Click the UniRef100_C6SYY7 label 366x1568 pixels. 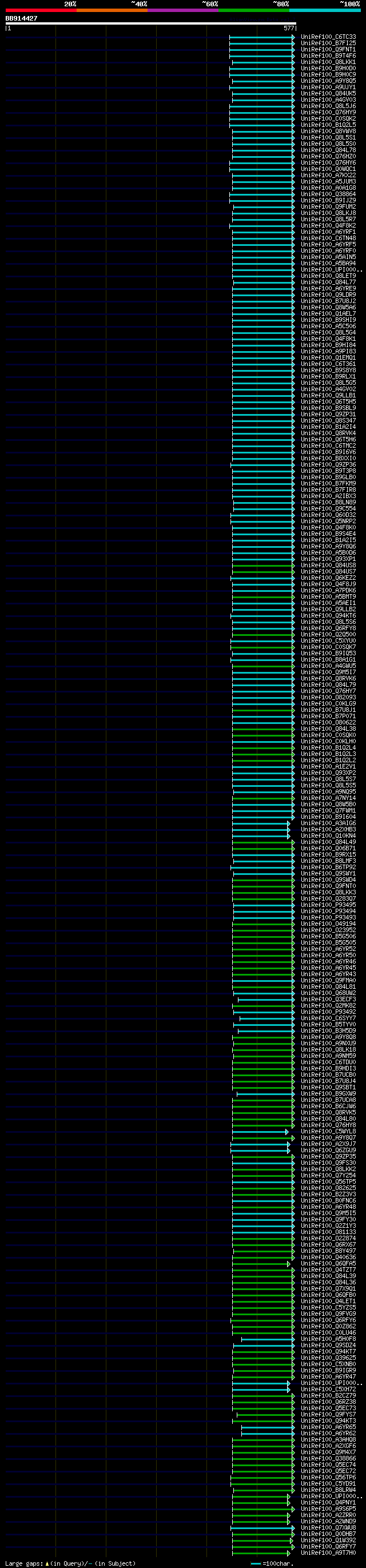(x=328, y=1018)
